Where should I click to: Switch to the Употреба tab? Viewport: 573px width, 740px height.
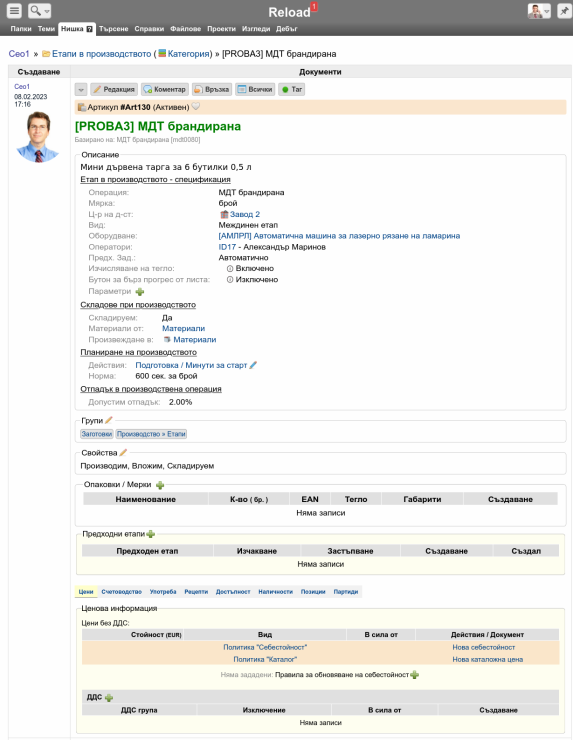pos(163,591)
